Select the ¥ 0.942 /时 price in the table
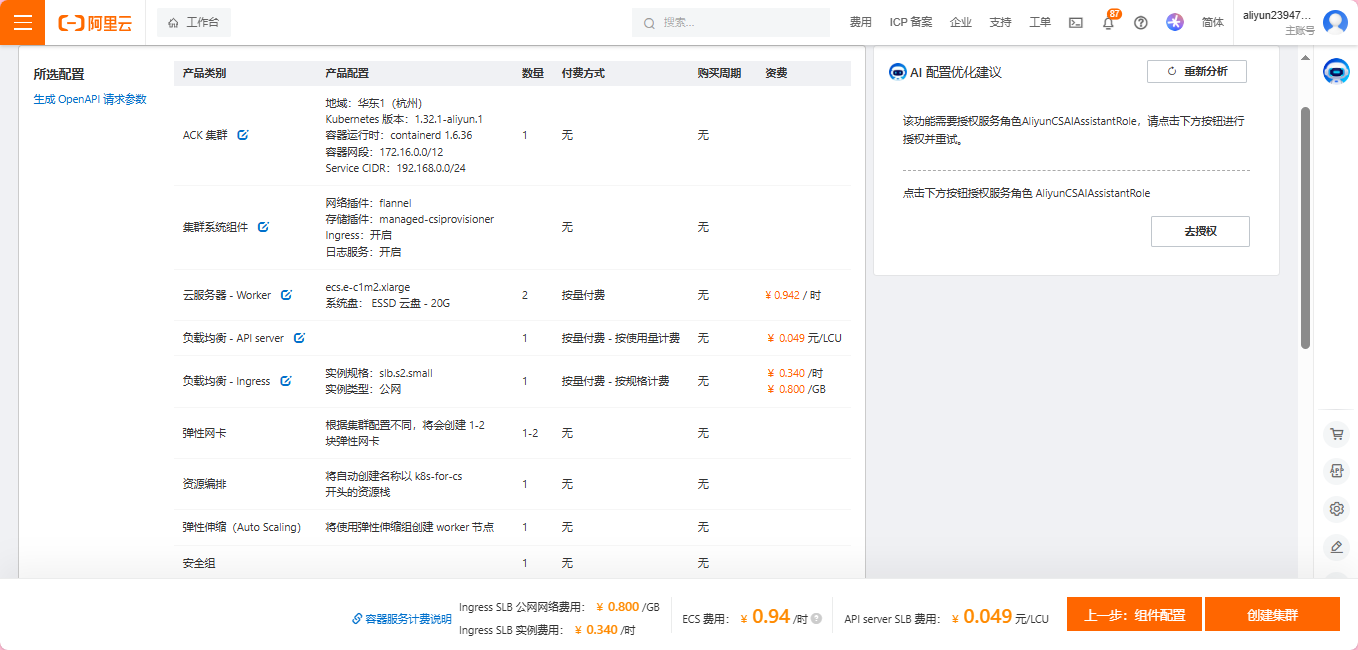This screenshot has height=650, width=1358. [x=793, y=295]
